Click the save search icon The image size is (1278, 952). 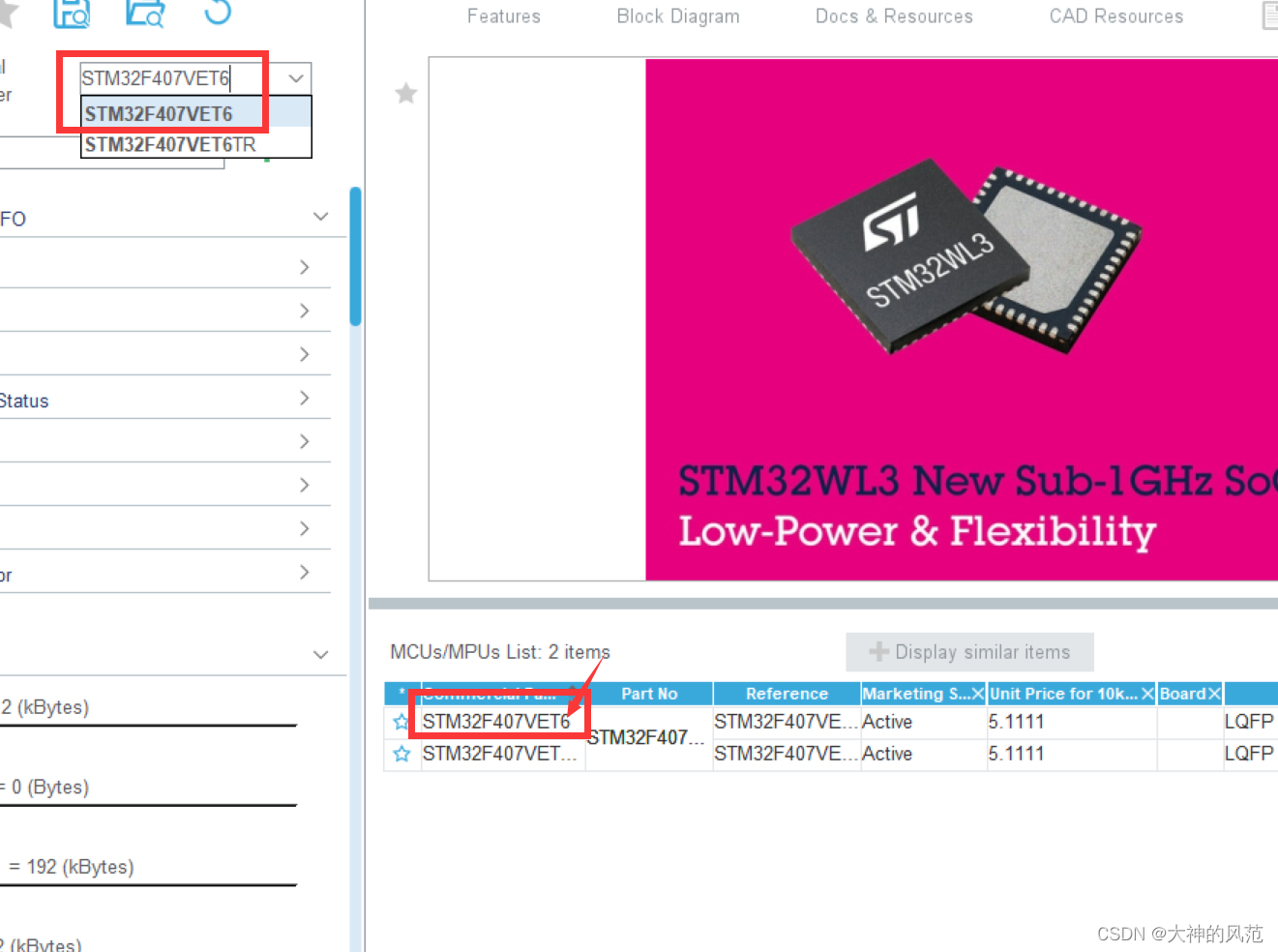(x=72, y=12)
